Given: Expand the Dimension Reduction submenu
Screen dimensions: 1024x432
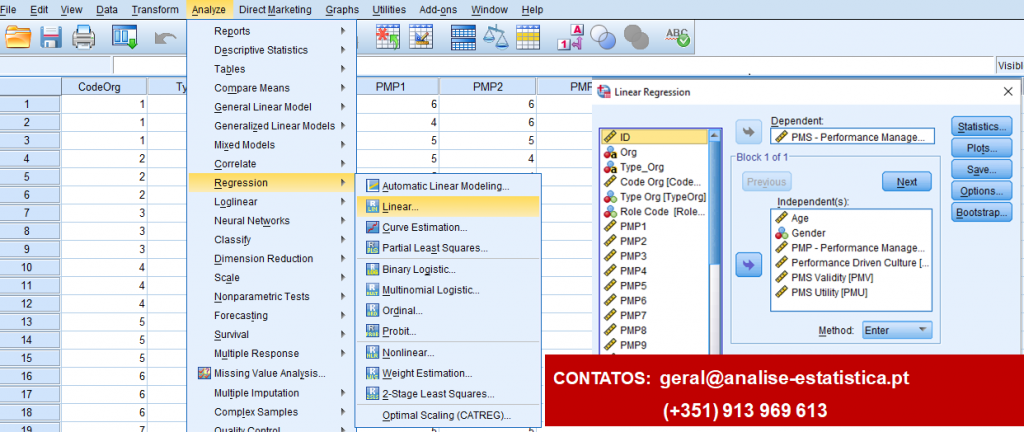Looking at the screenshot, I should point(272,258).
